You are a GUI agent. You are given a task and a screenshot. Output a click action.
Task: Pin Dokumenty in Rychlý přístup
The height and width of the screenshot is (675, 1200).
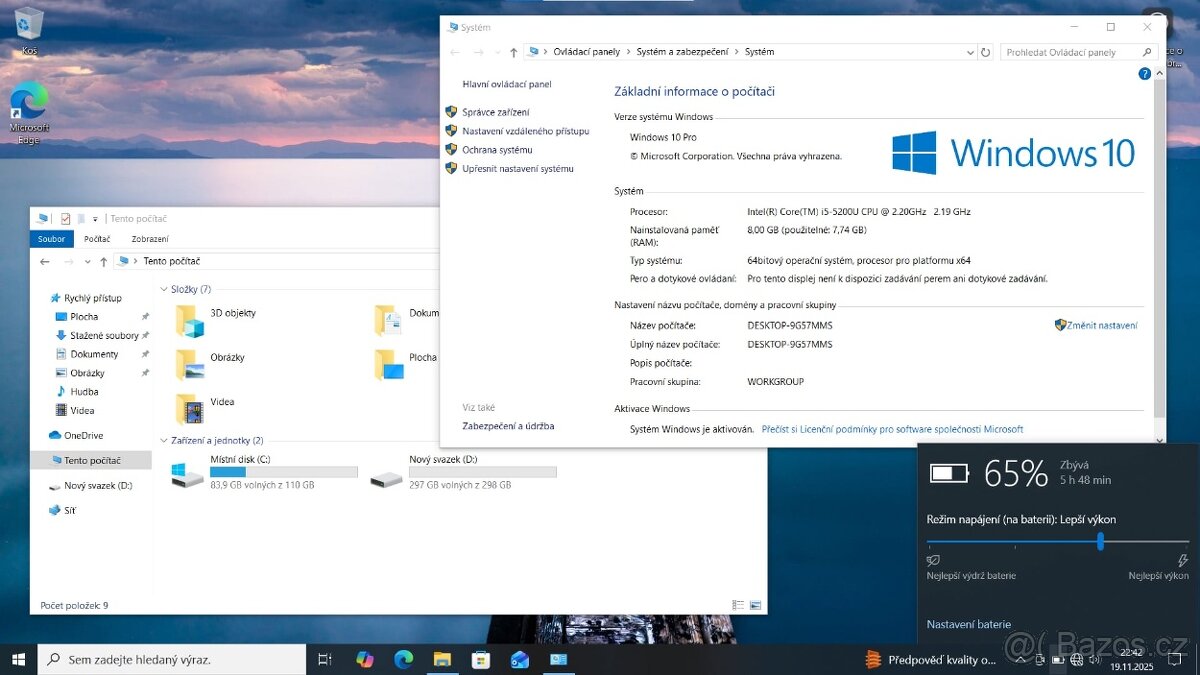coord(143,353)
